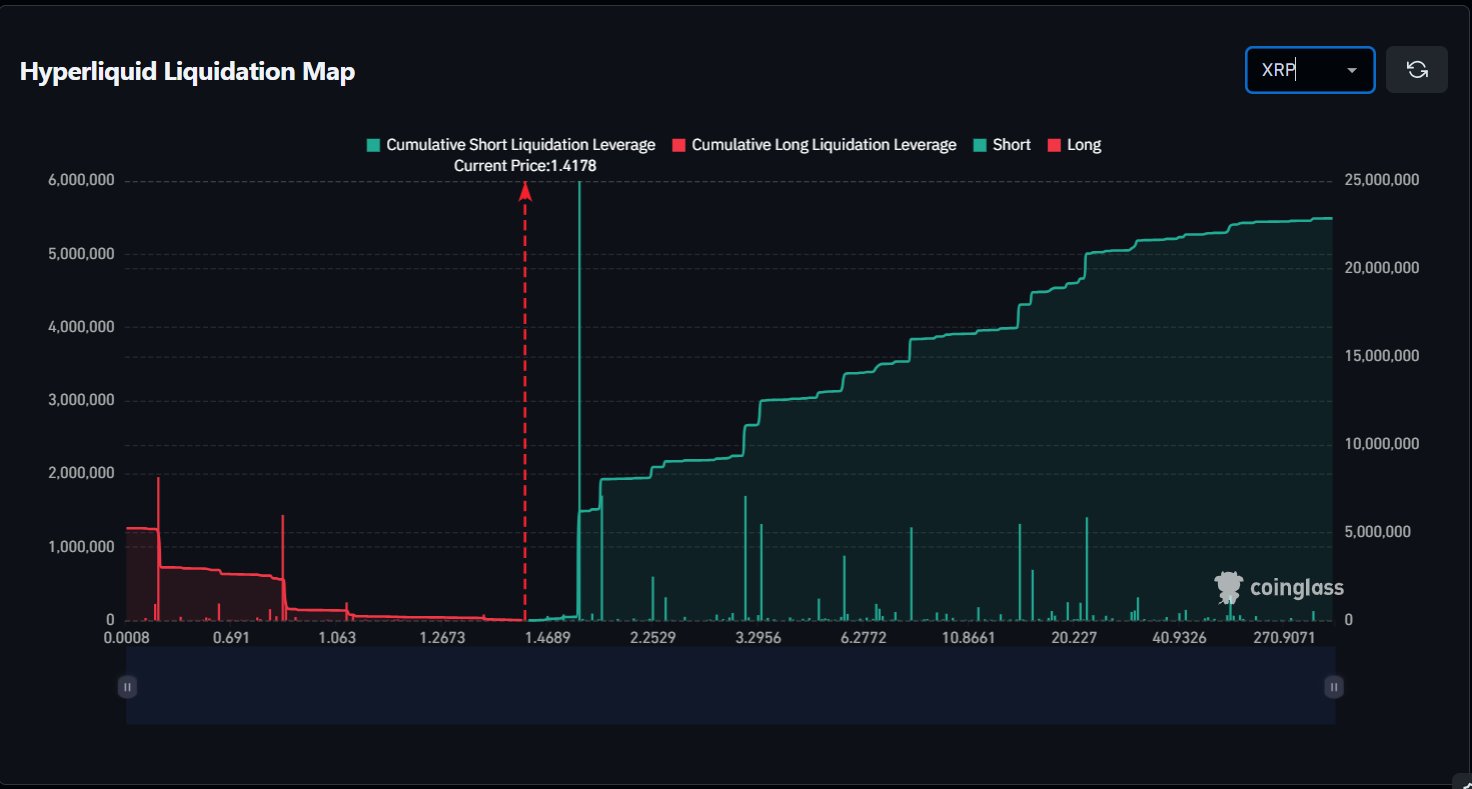Click the 1.4689 x-axis price label
Viewport: 1472px width, 789px height.
(x=546, y=638)
